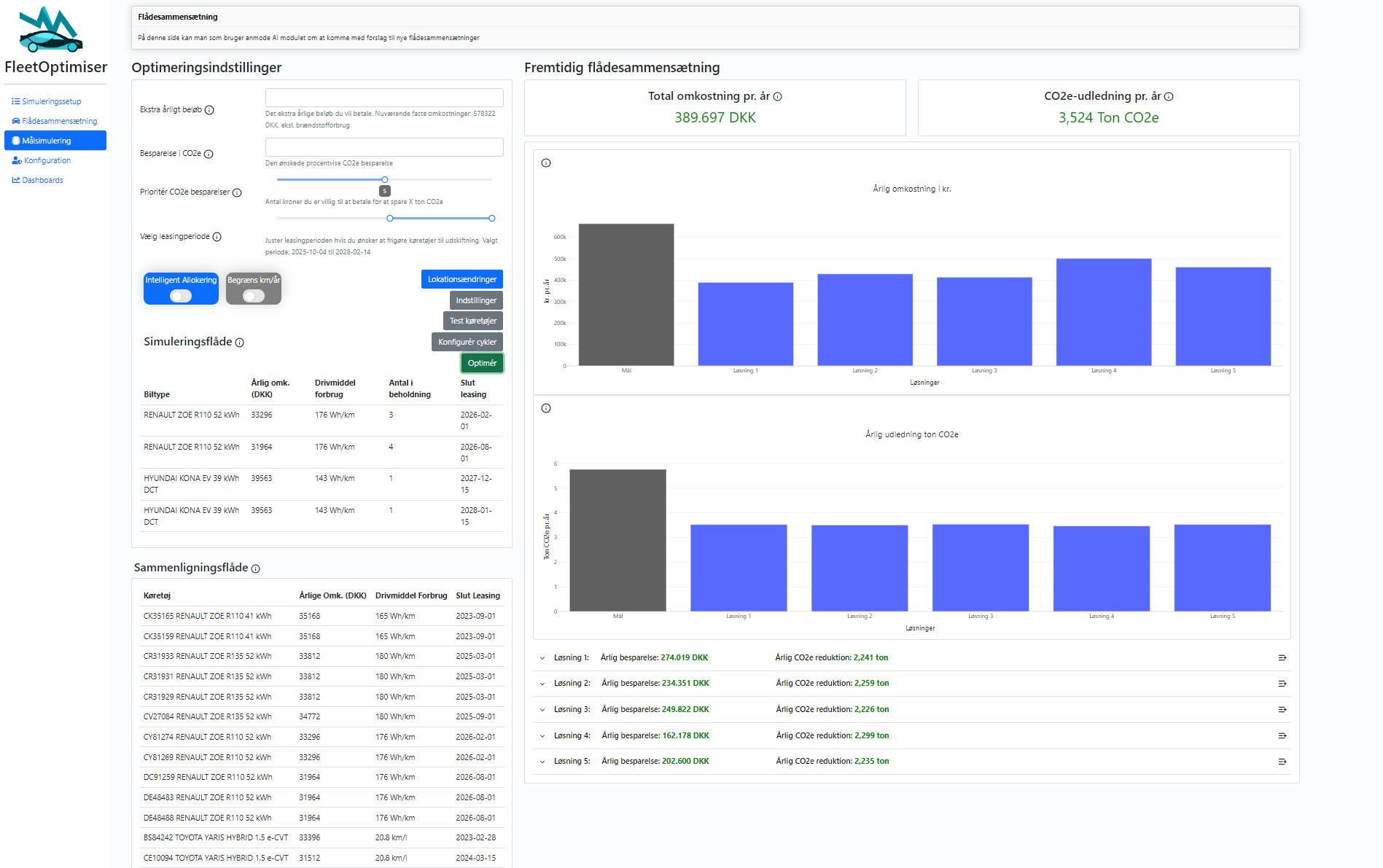
Task: Click the Prioritér CO2e besparelser slider handle
Action: 385,179
